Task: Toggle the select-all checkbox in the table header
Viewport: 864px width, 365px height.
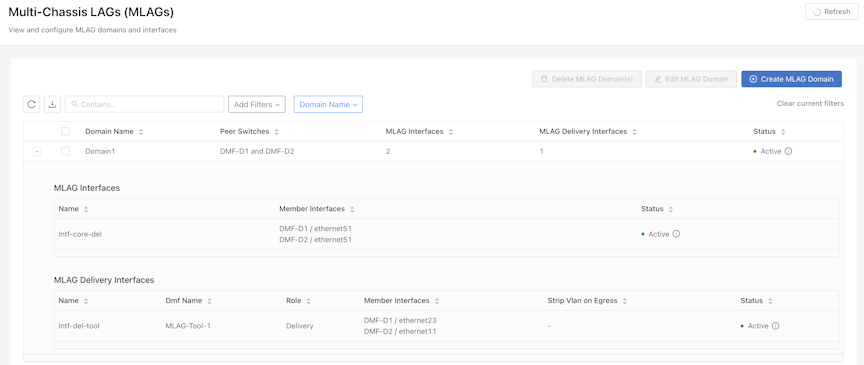Action: click(x=66, y=132)
